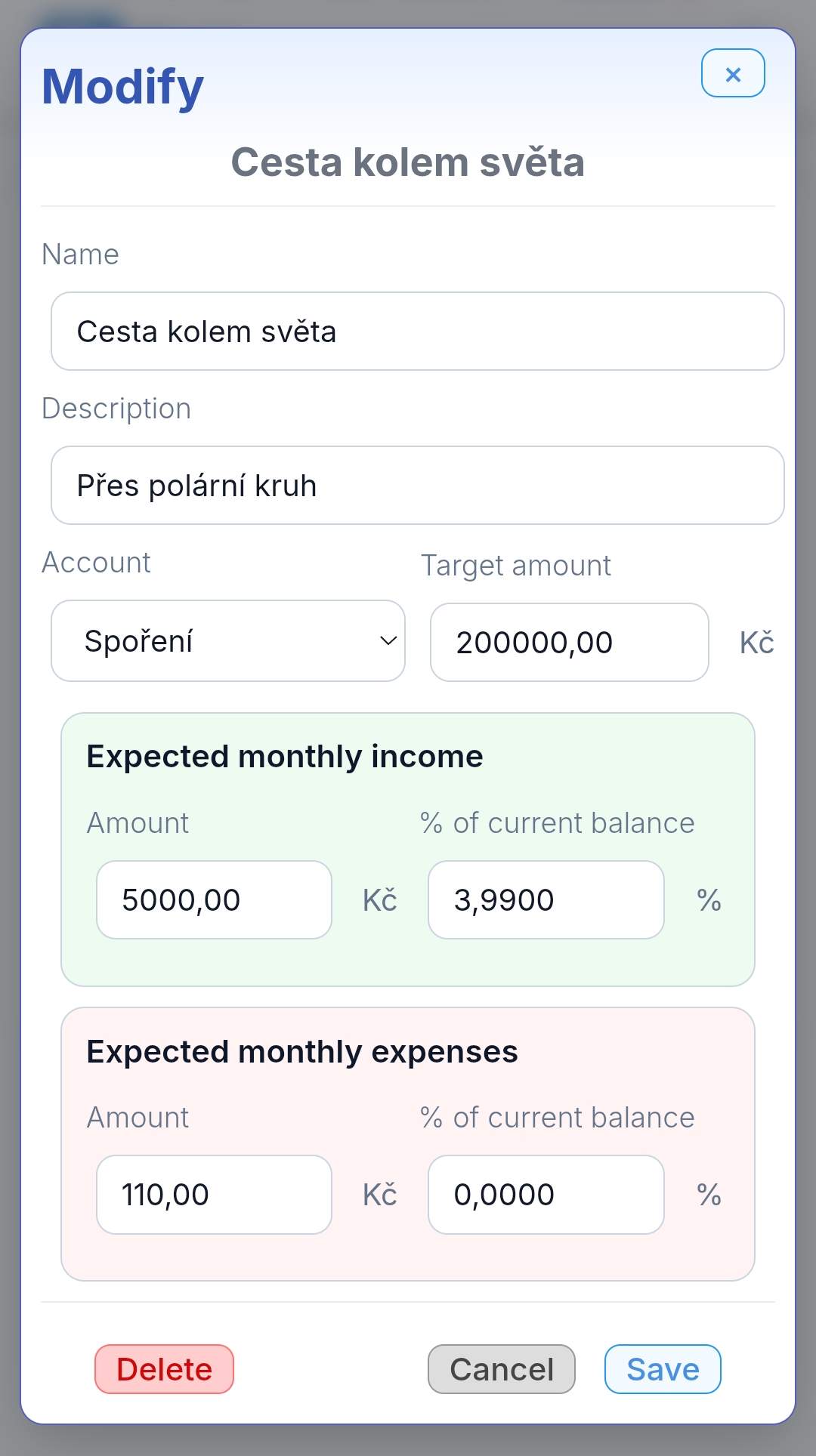Click the Expected monthly expenses heading
The width and height of the screenshot is (816, 1456).
pyautogui.click(x=302, y=1052)
